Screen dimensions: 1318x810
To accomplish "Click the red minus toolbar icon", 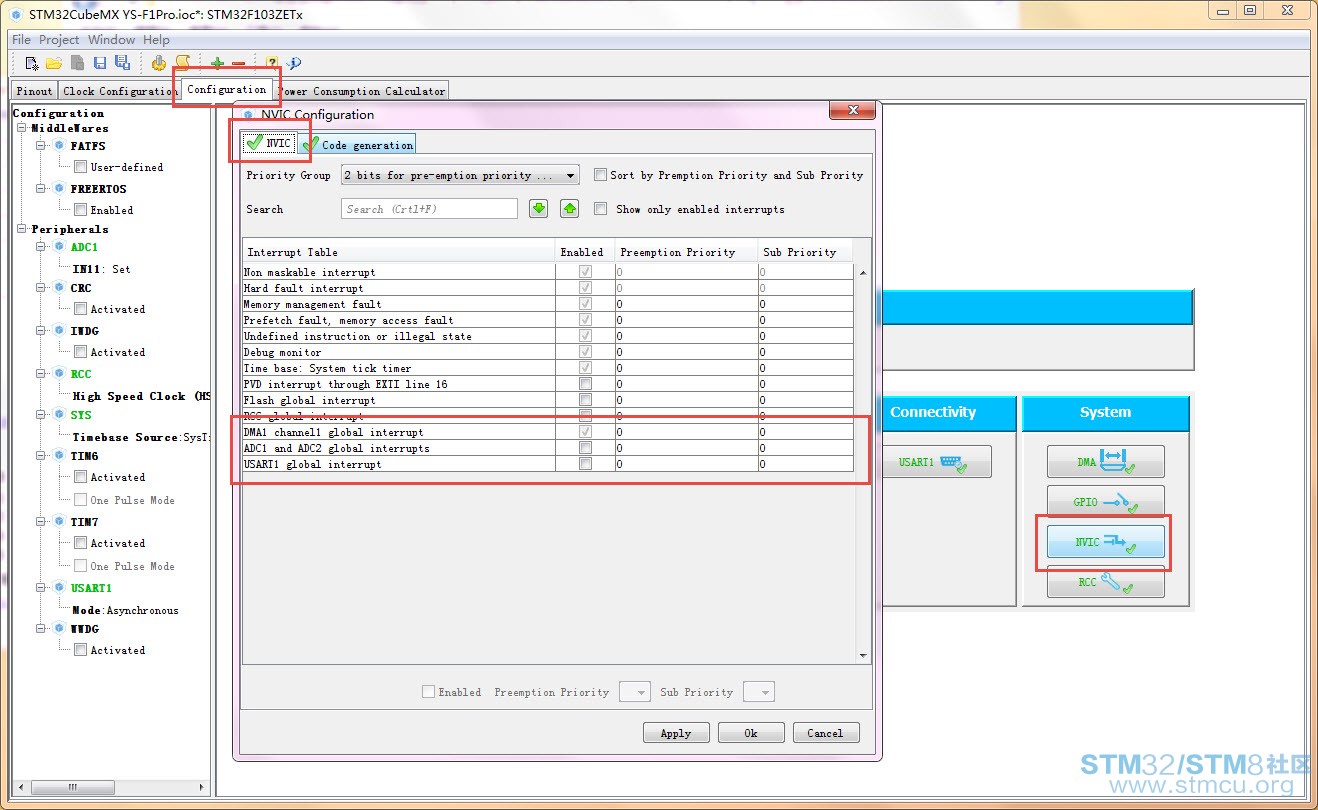I will click(238, 63).
